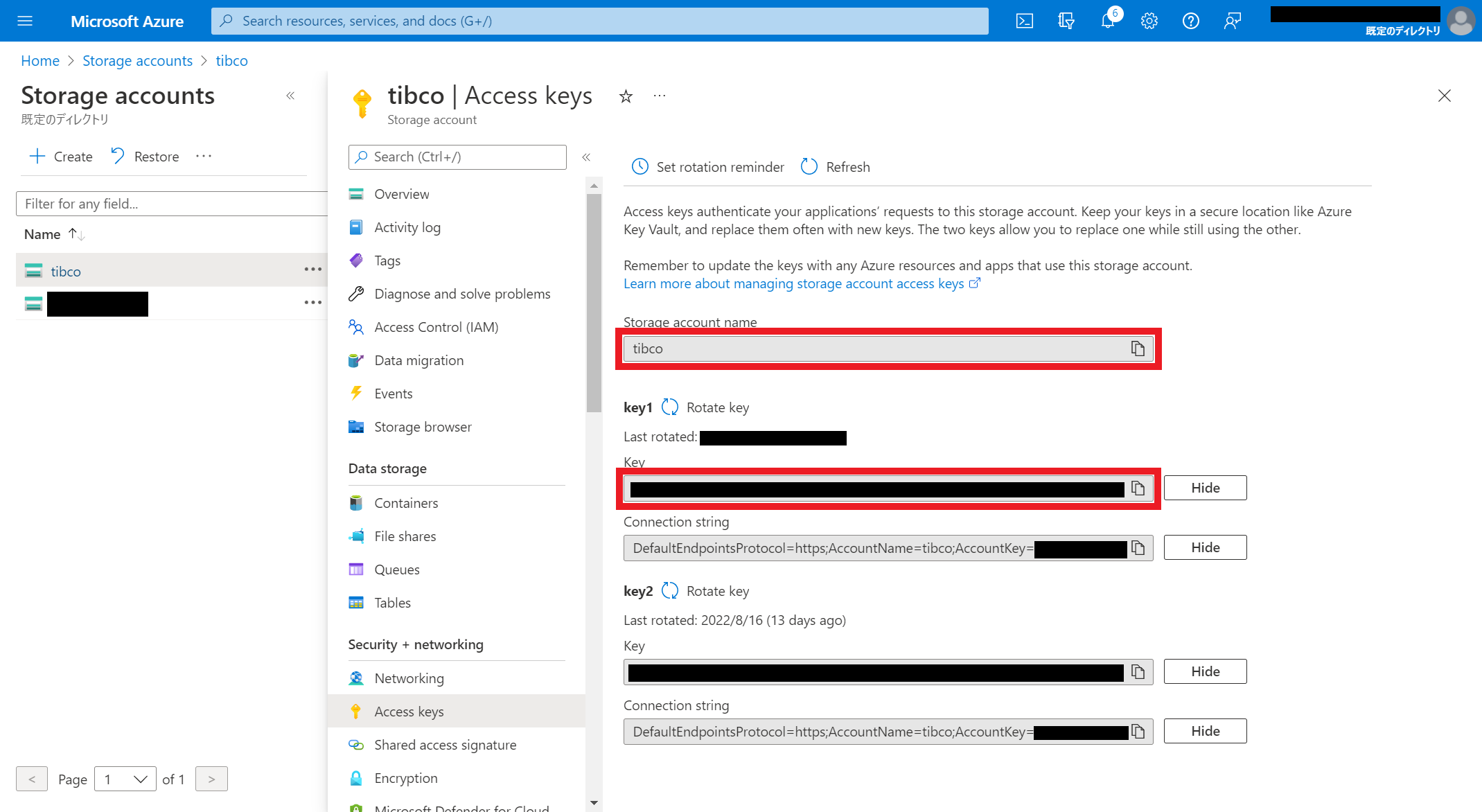Click the resource menu scroll down arrow

click(594, 803)
